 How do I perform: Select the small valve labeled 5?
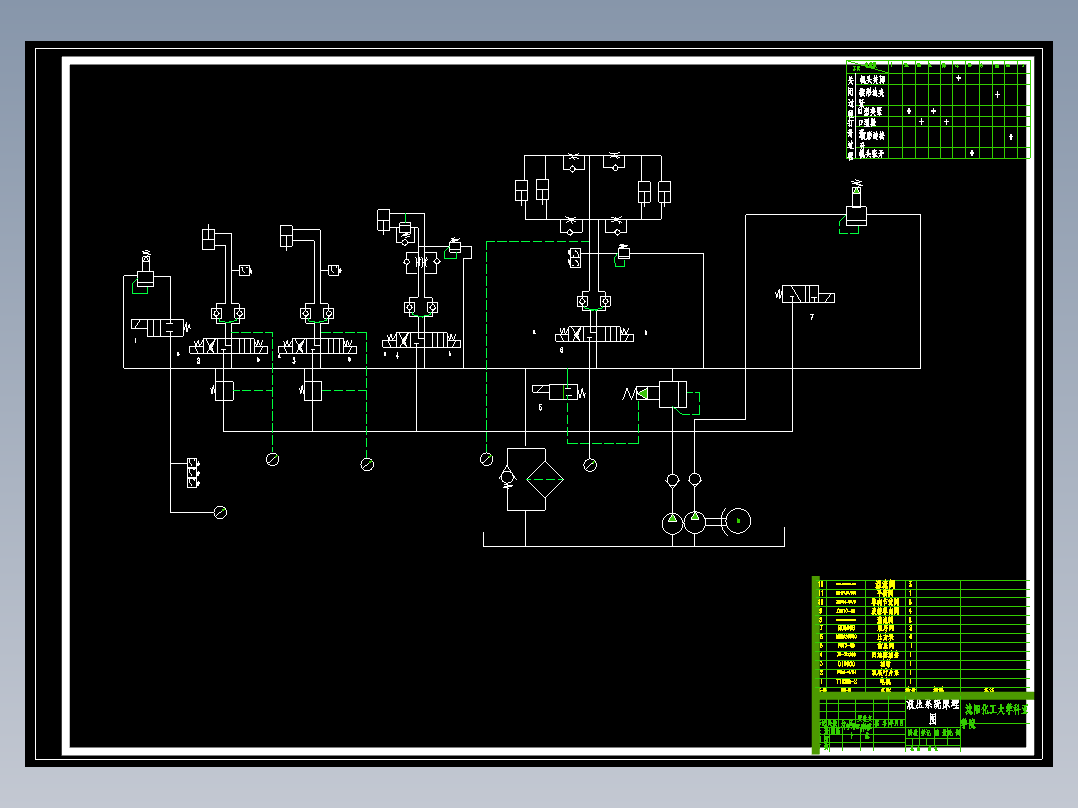pos(558,392)
